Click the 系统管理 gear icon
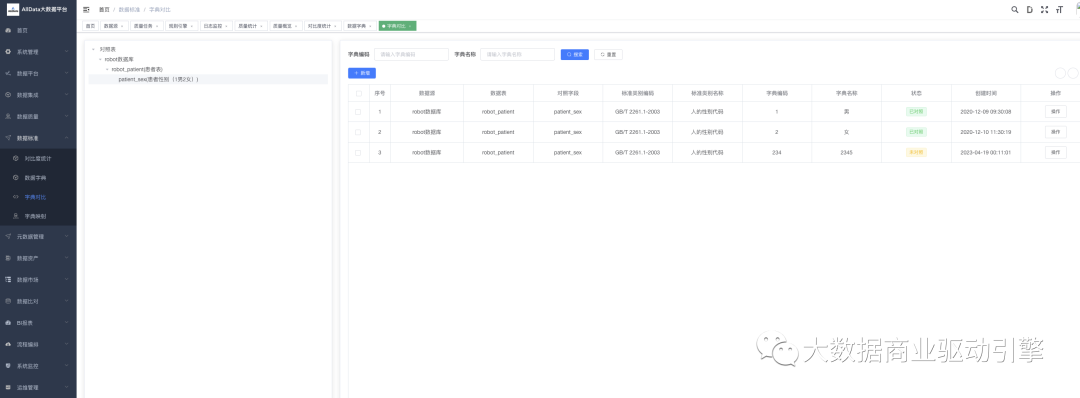1080x398 pixels. [8, 52]
